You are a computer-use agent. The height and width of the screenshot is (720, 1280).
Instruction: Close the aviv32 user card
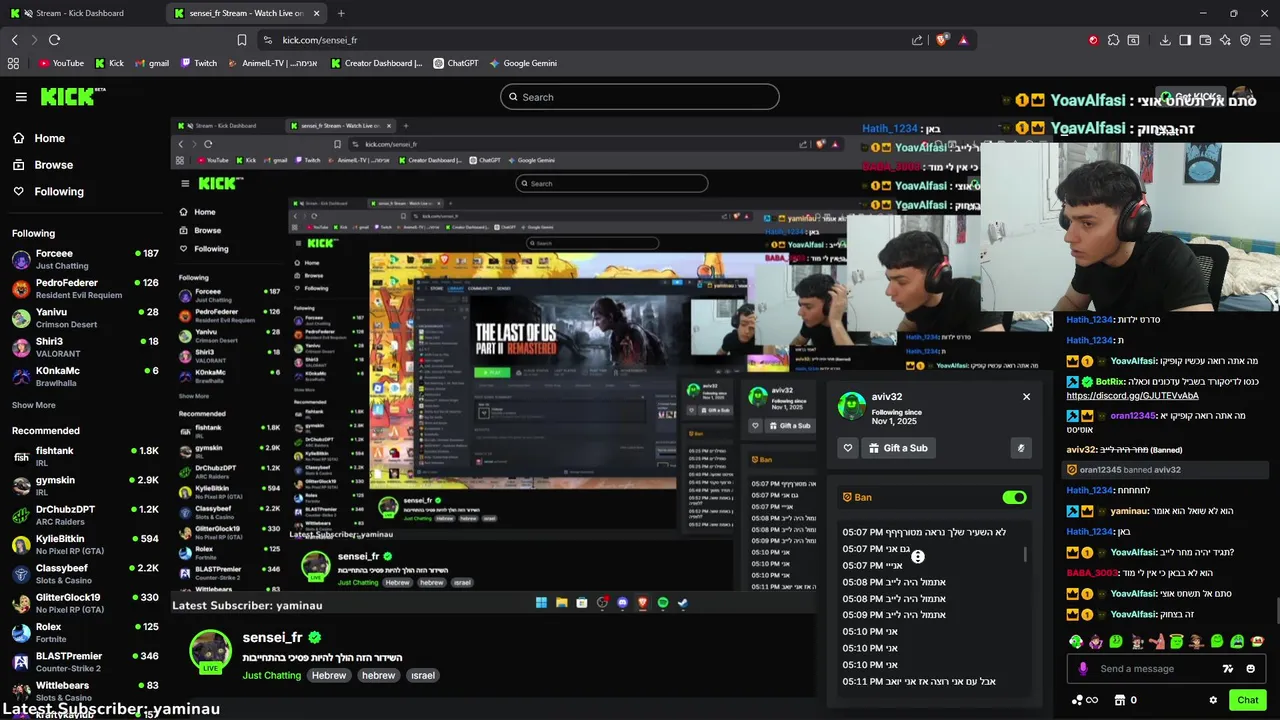[1026, 397]
